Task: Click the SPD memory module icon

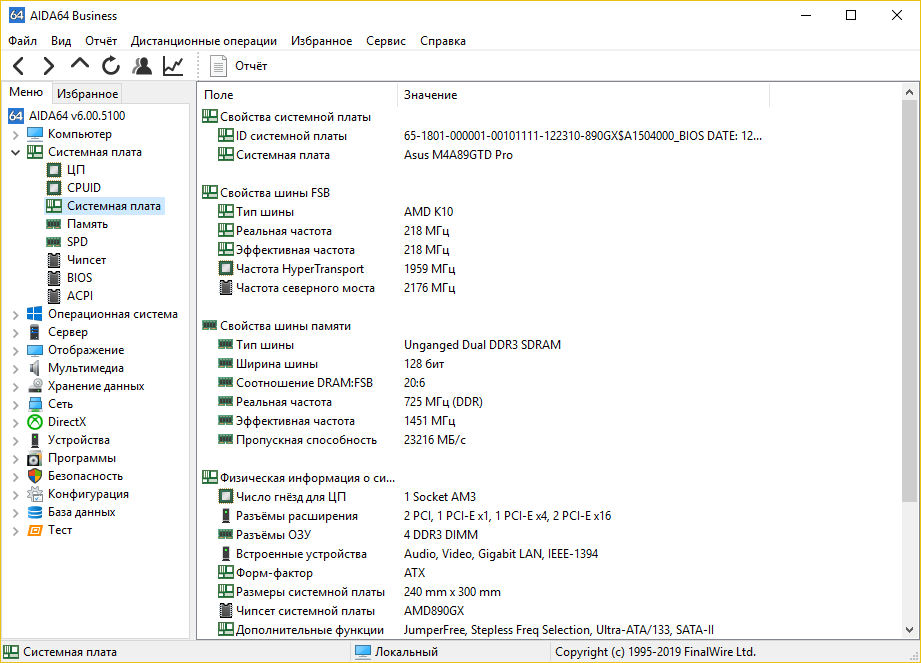Action: pyautogui.click(x=53, y=242)
